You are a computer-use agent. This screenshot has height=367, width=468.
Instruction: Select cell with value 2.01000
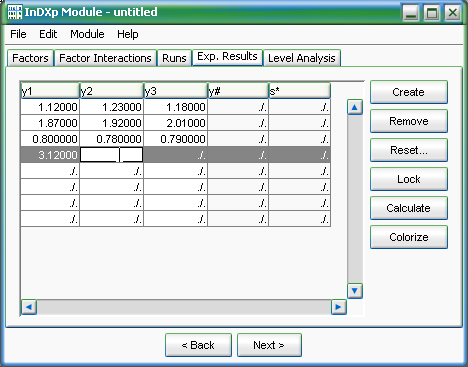tap(176, 123)
